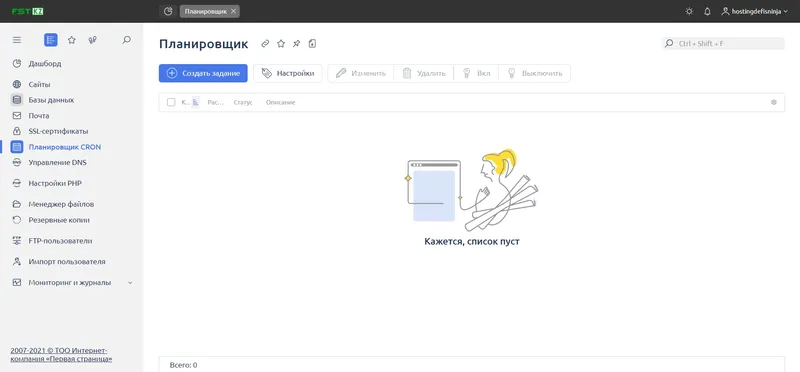
Task: Open Резервные копии
Action: tap(59, 220)
